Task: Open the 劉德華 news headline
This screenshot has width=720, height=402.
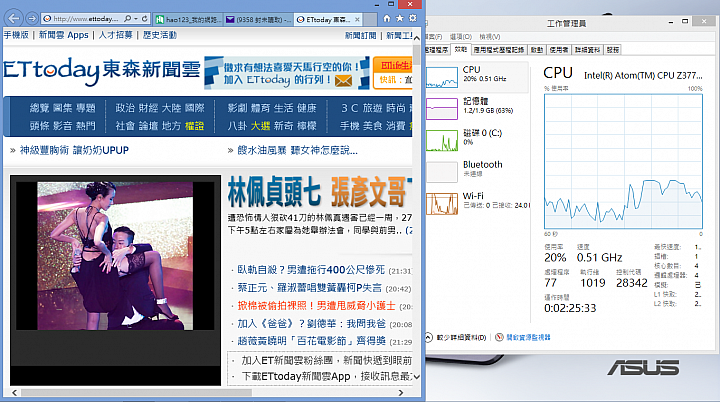Action: click(311, 323)
